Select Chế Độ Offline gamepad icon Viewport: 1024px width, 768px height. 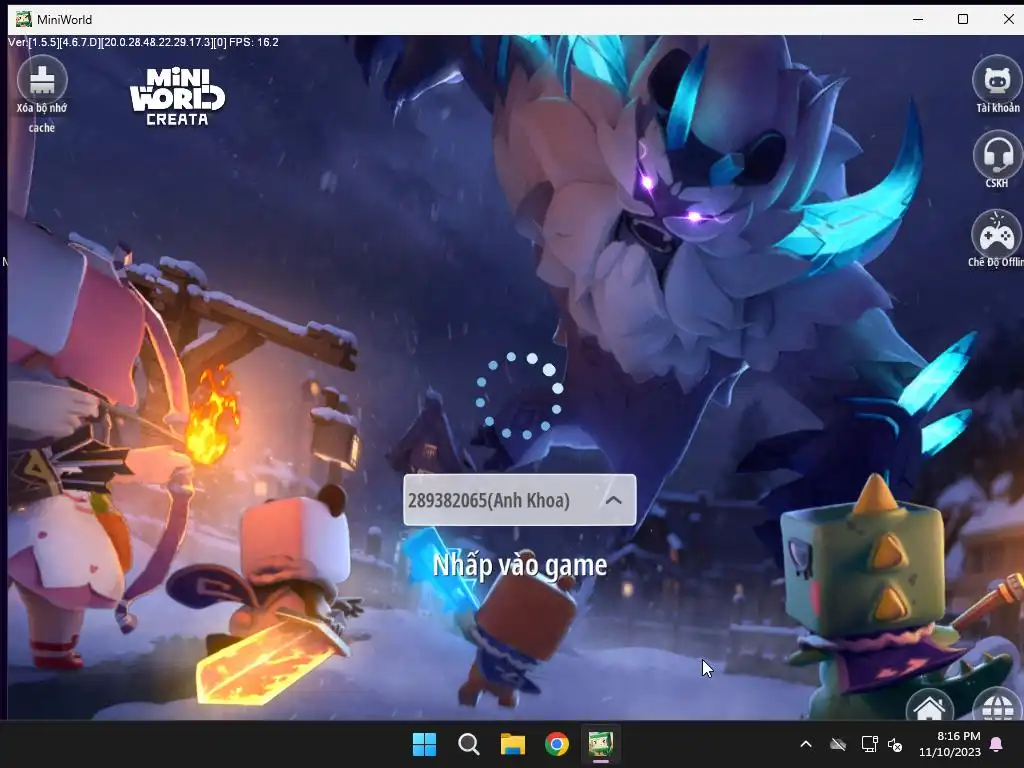(x=997, y=233)
